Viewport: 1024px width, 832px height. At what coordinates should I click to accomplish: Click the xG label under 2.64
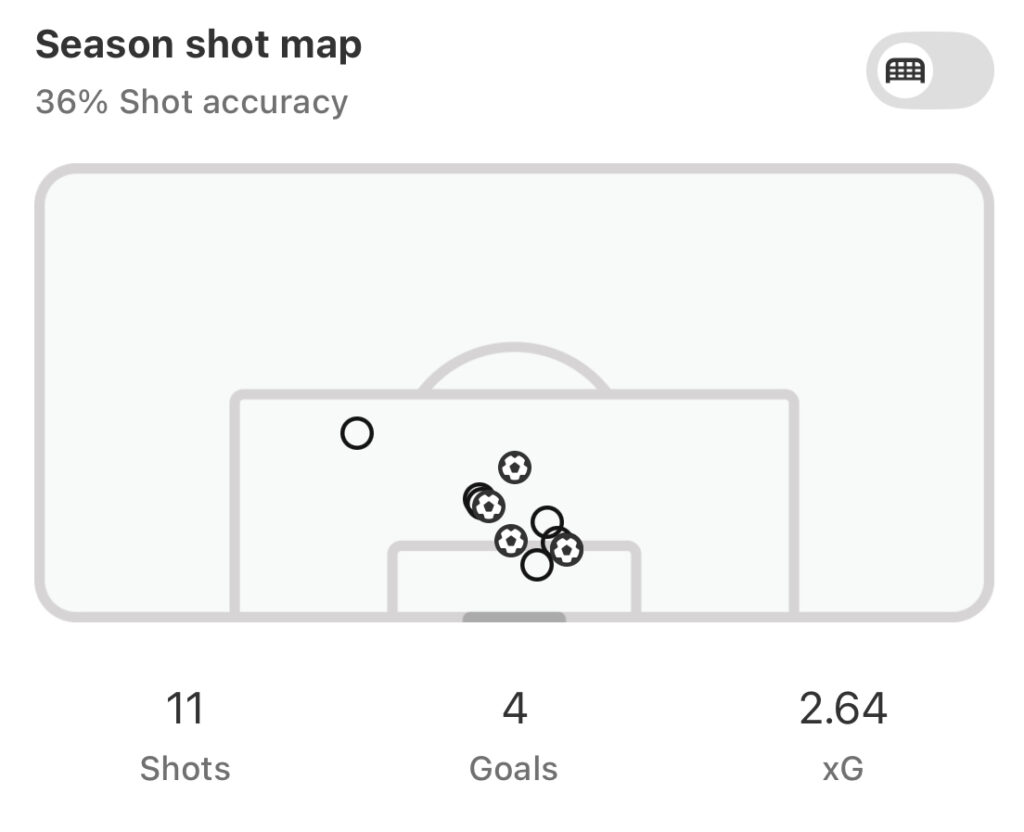(x=842, y=768)
